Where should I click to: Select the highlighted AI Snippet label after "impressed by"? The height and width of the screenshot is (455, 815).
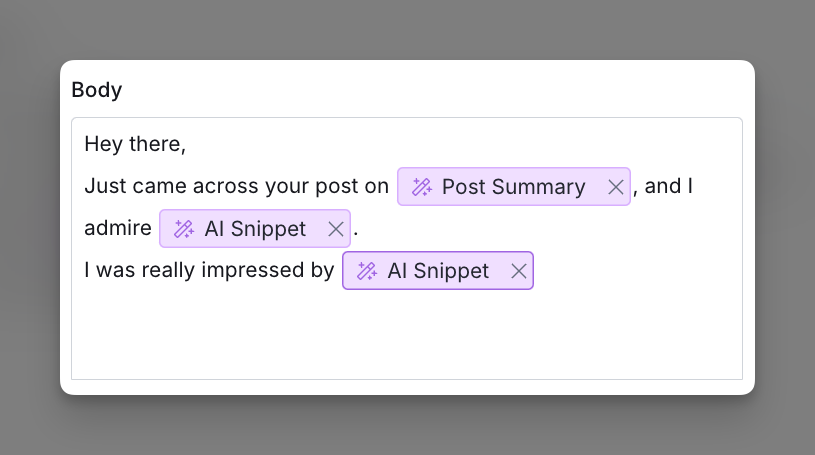(438, 271)
